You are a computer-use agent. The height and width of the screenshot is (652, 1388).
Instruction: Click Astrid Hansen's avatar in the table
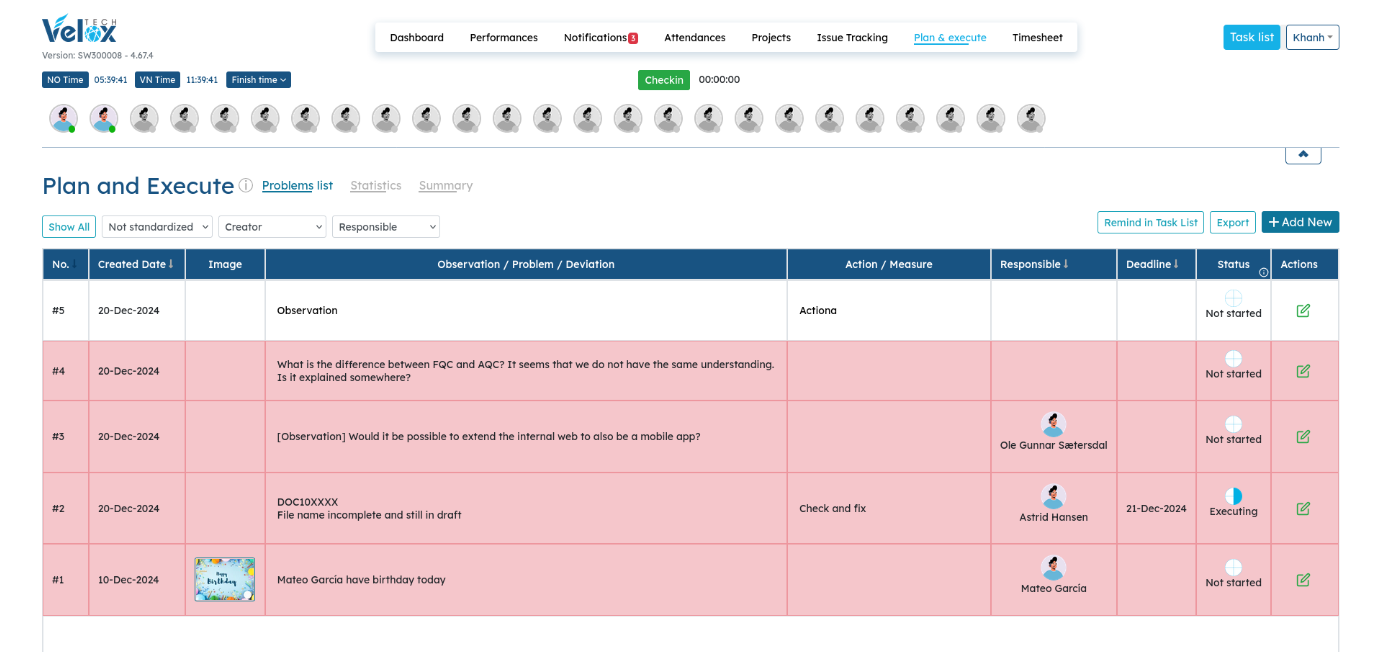click(x=1053, y=497)
